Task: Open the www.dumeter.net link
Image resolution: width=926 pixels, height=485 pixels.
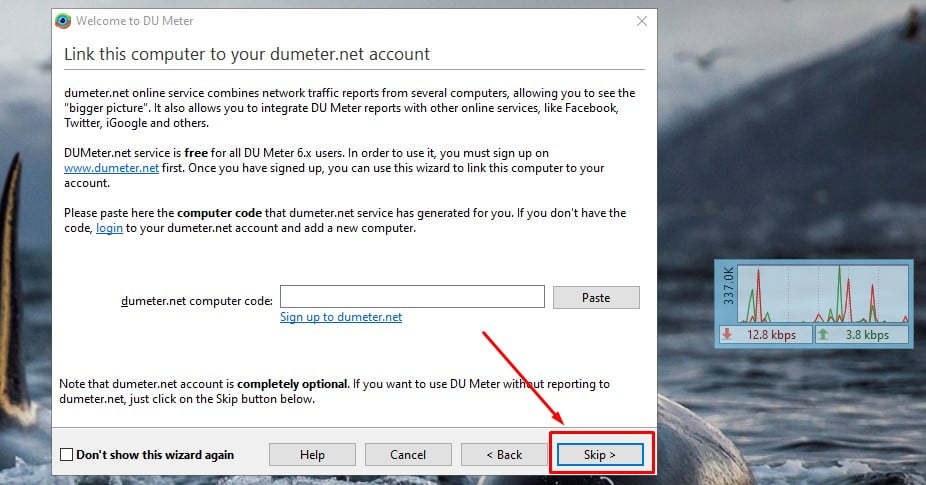Action: click(x=112, y=168)
